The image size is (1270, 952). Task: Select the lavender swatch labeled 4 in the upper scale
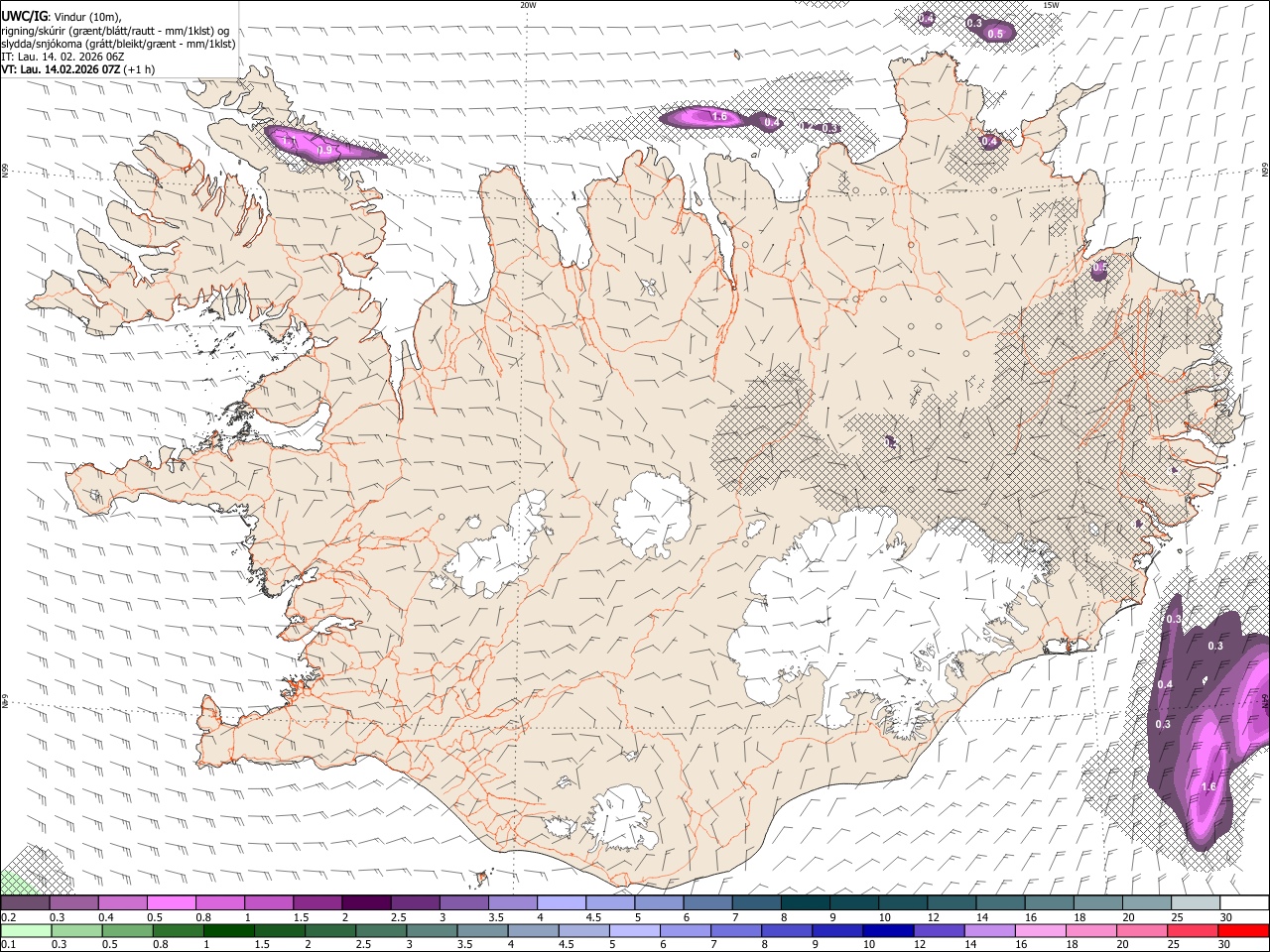pyautogui.click(x=562, y=902)
